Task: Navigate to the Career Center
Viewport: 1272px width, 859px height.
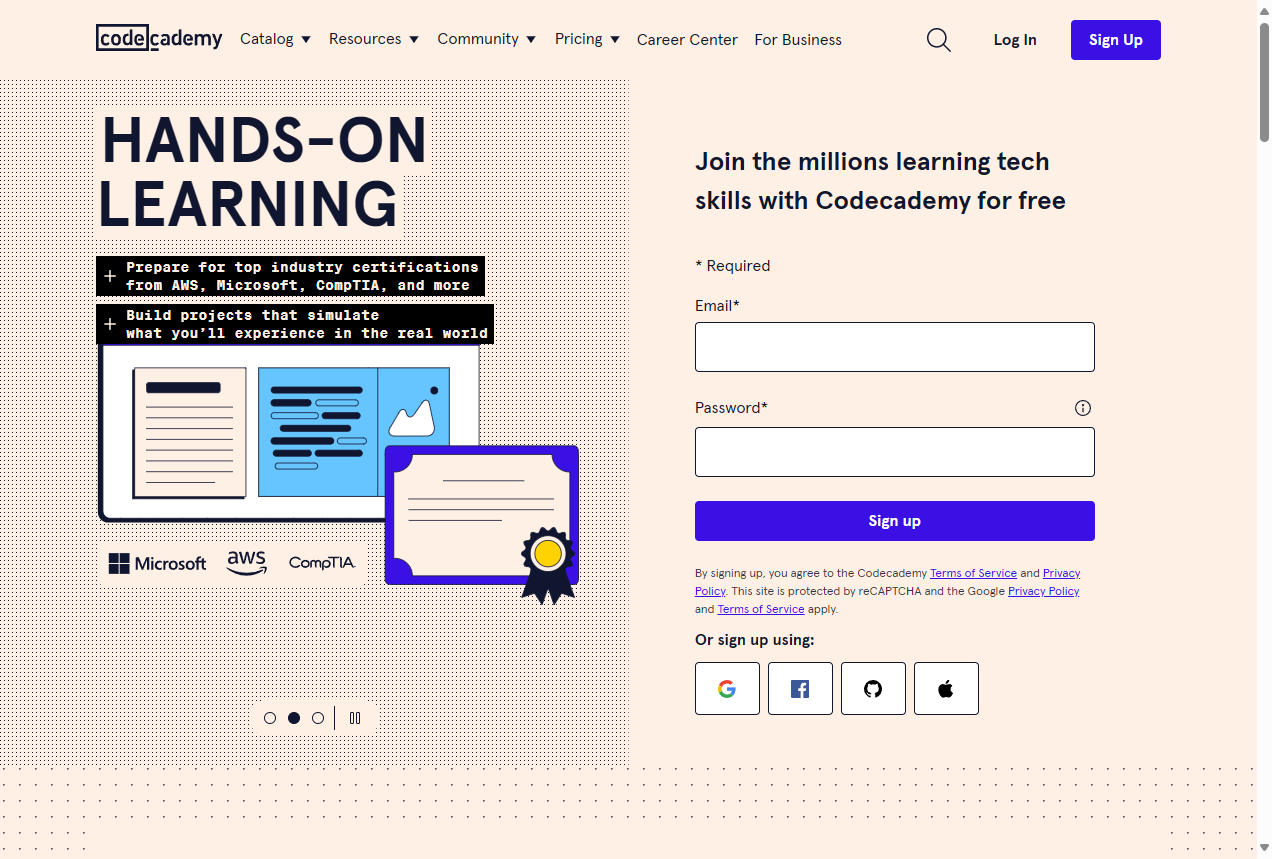Action: [687, 39]
